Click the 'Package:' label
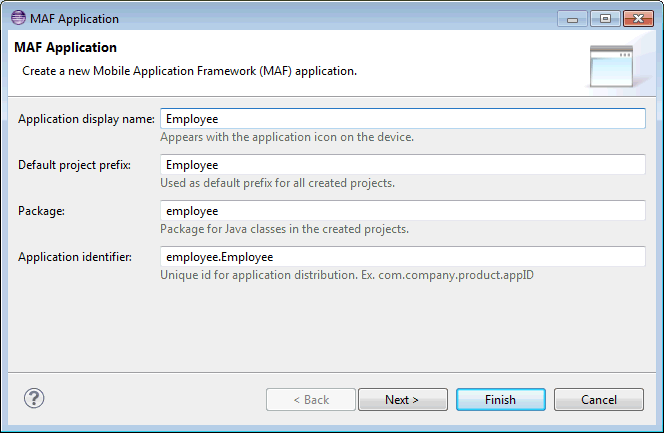 42,211
